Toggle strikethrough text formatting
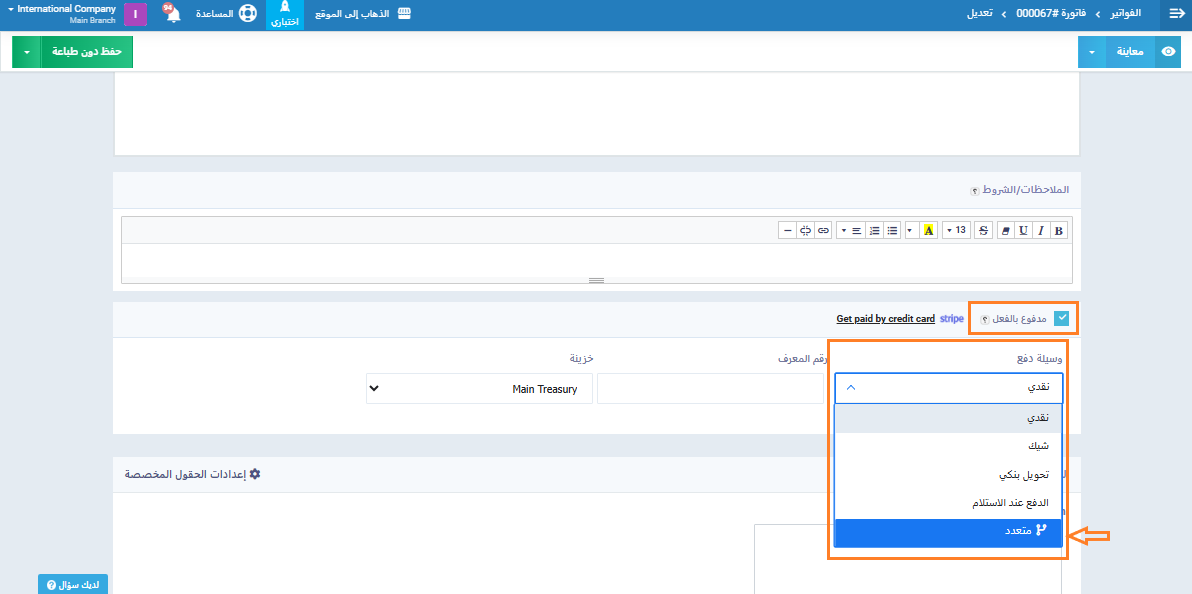This screenshot has height=594, width=1192. pyautogui.click(x=984, y=230)
